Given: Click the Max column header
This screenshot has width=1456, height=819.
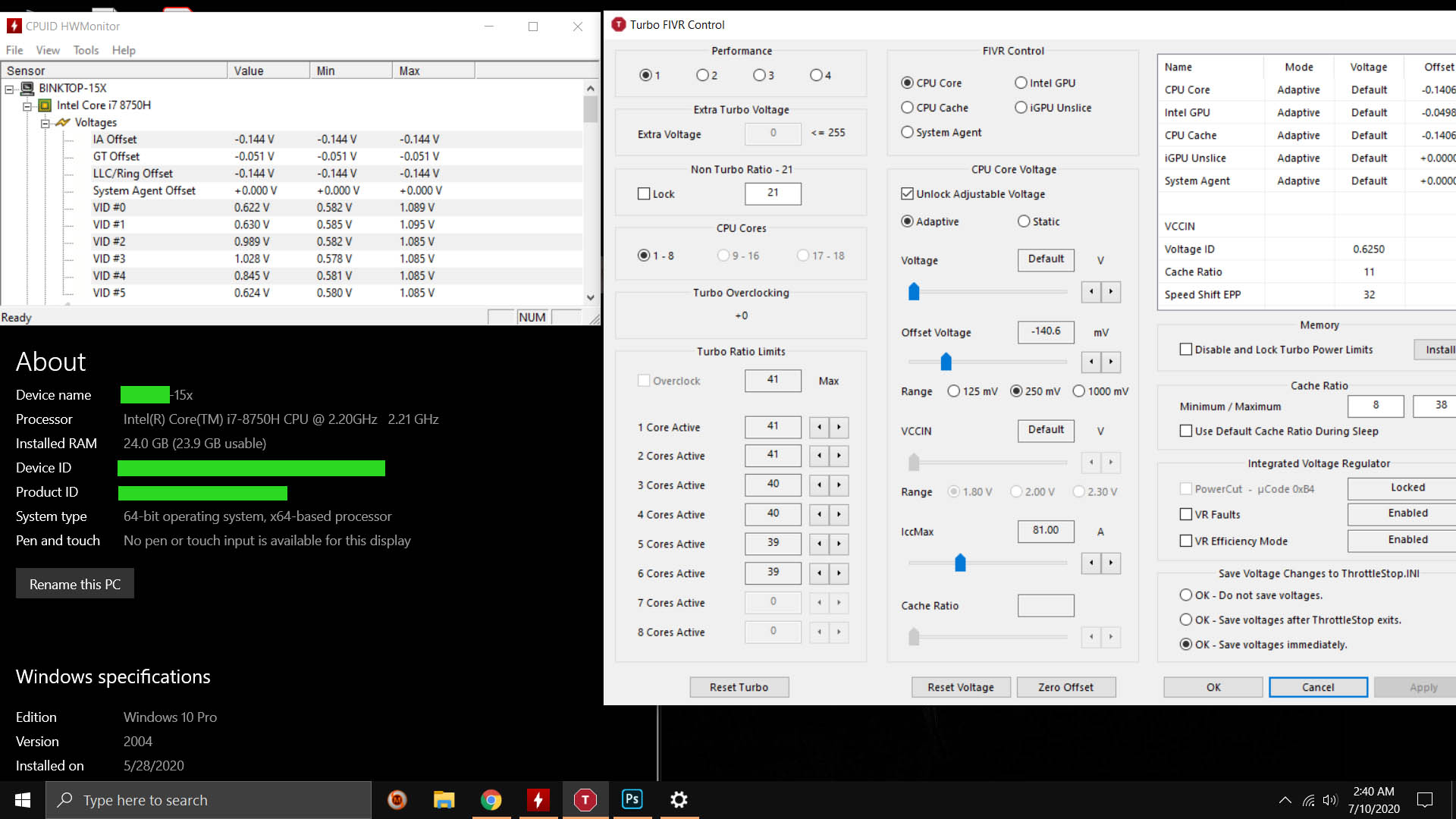Looking at the screenshot, I should (x=434, y=71).
